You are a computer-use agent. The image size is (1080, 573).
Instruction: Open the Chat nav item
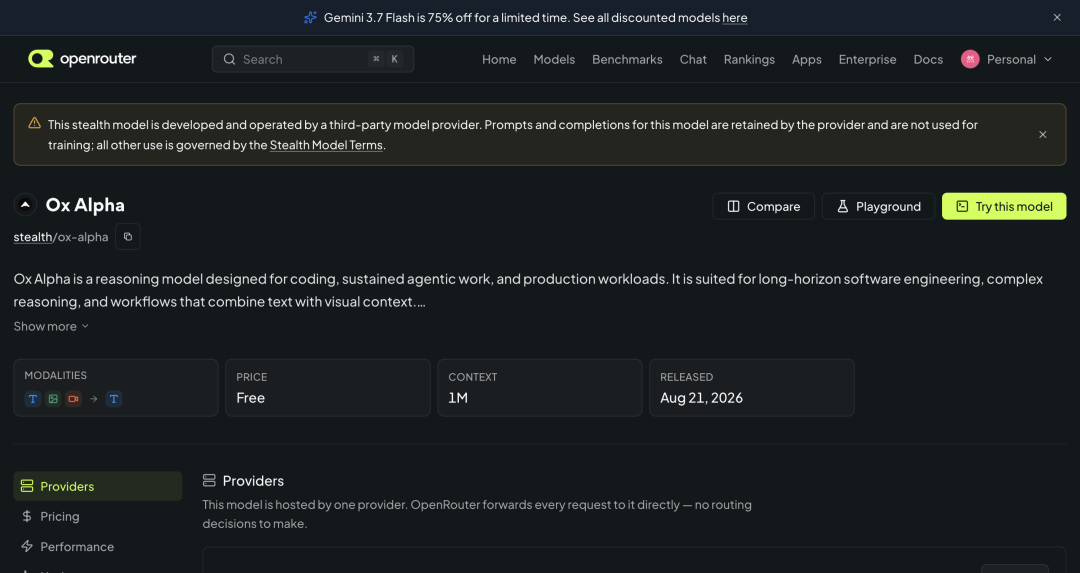point(693,59)
